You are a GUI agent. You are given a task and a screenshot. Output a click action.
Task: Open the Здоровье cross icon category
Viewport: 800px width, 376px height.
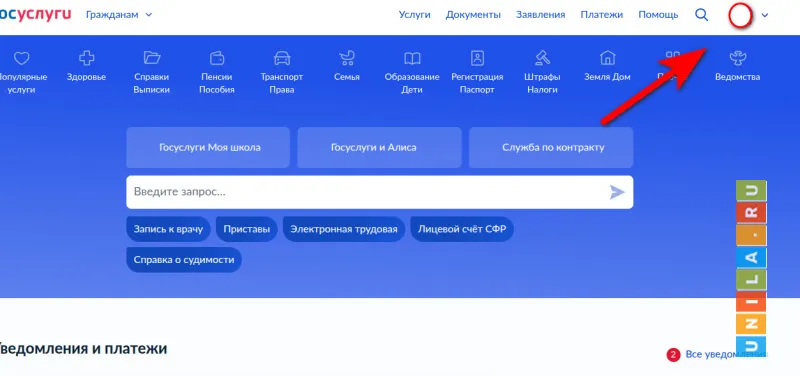pos(86,58)
